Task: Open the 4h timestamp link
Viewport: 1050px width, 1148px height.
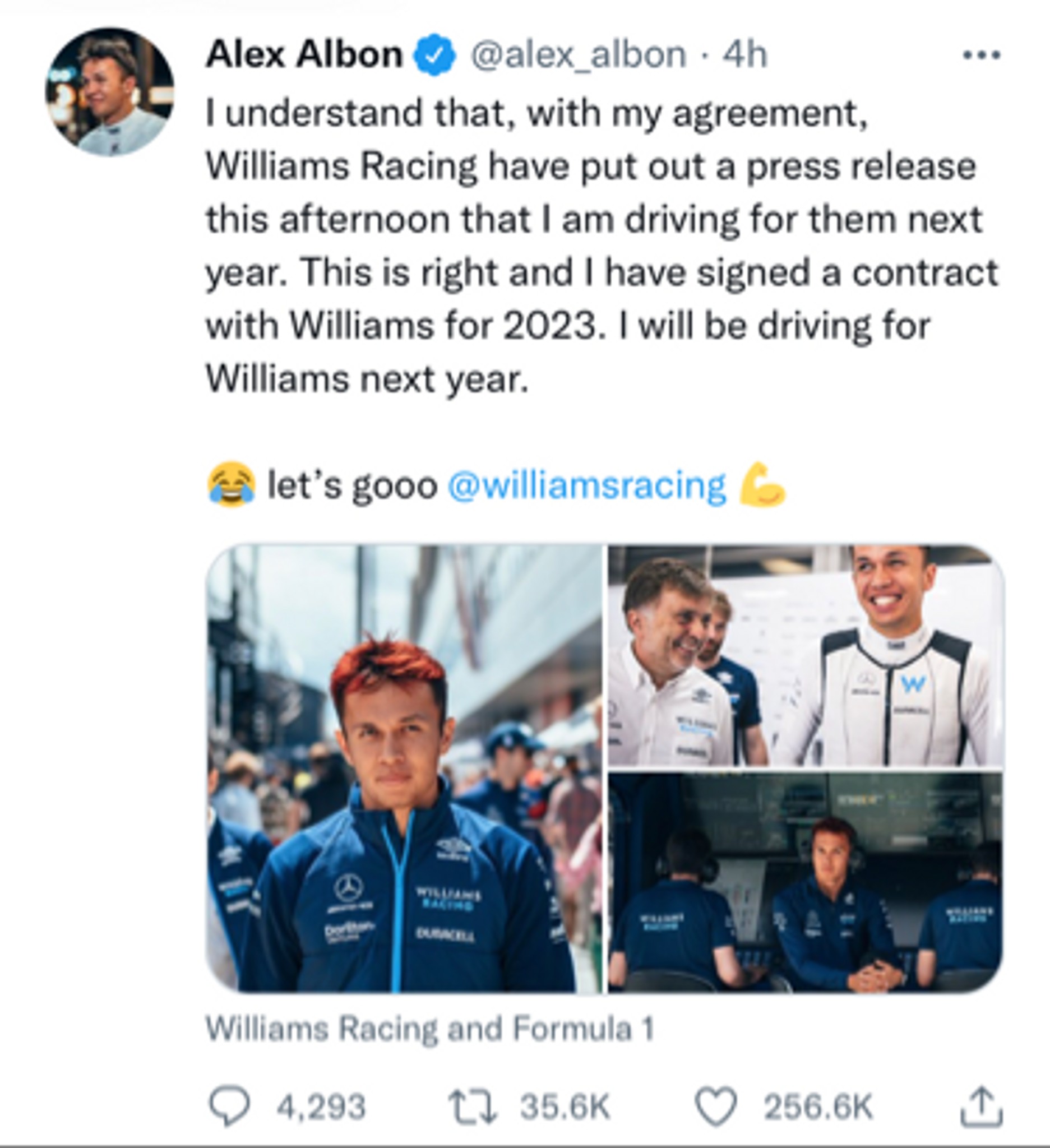Action: point(745,55)
